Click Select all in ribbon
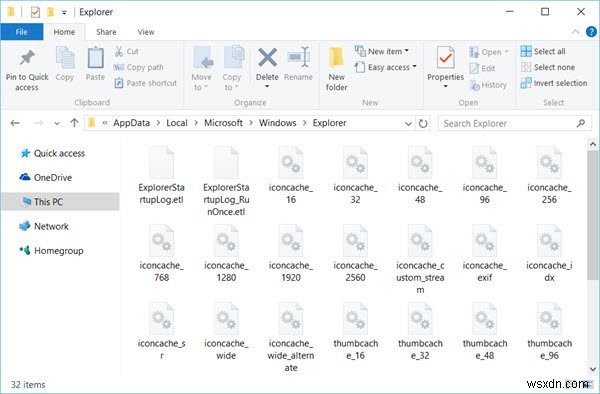The image size is (600, 394). 543,51
